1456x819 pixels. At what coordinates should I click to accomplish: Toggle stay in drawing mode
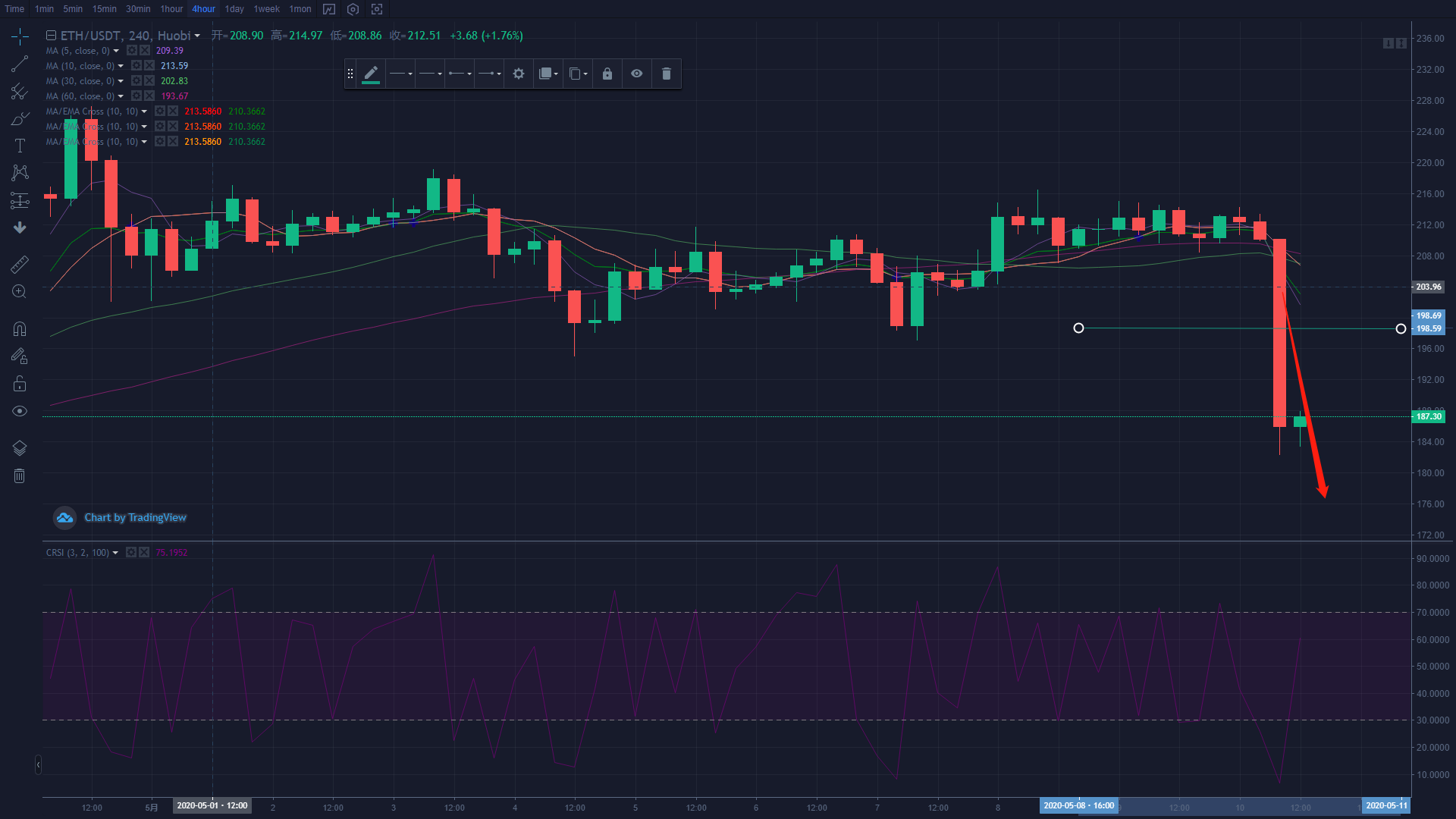[20, 356]
